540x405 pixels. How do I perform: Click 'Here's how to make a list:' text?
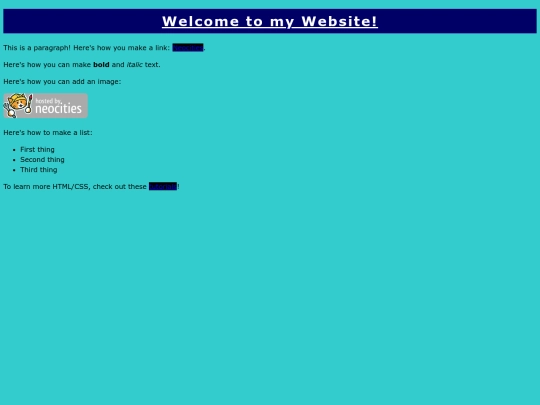click(48, 133)
